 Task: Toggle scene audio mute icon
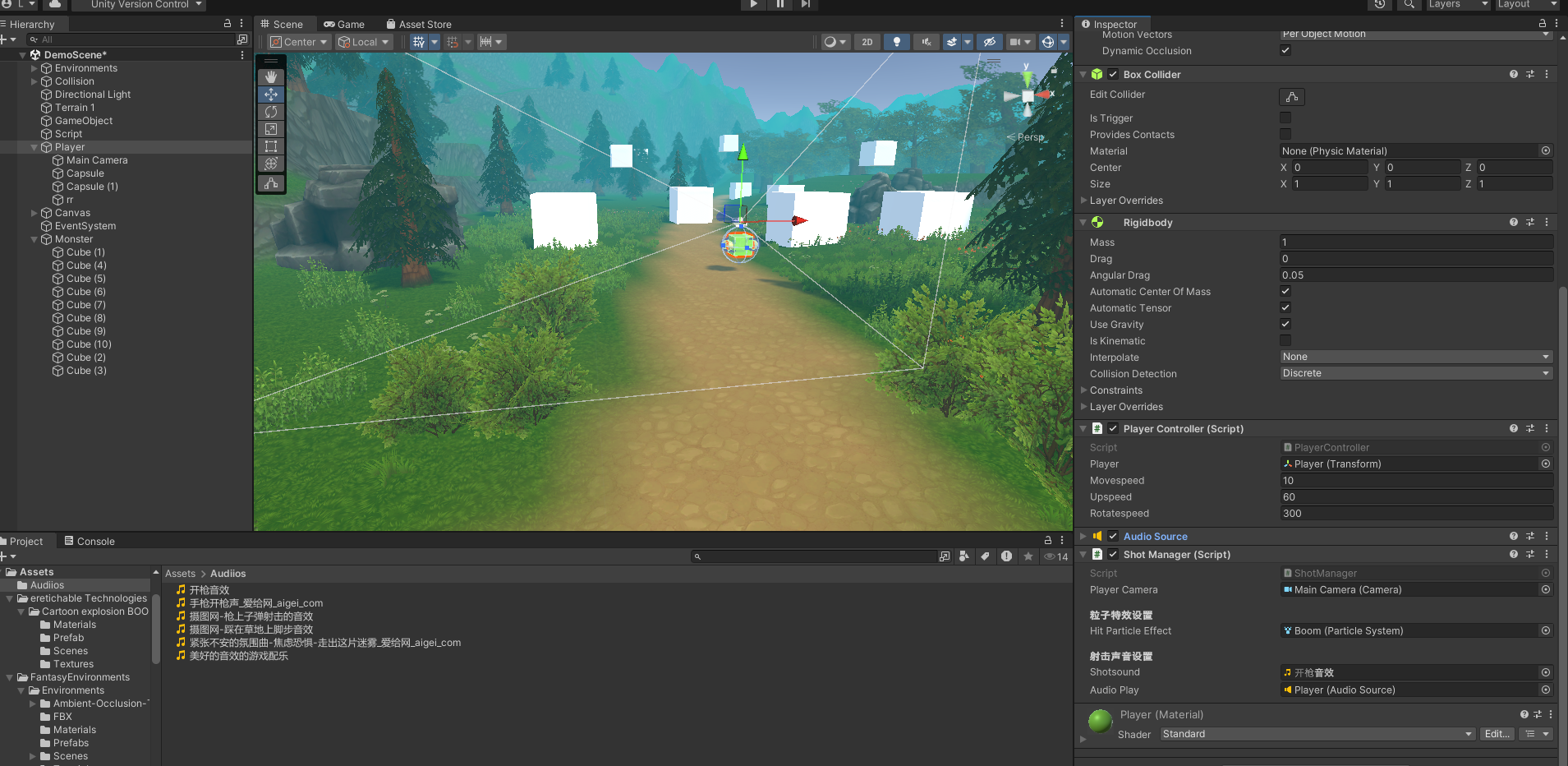pos(927,42)
